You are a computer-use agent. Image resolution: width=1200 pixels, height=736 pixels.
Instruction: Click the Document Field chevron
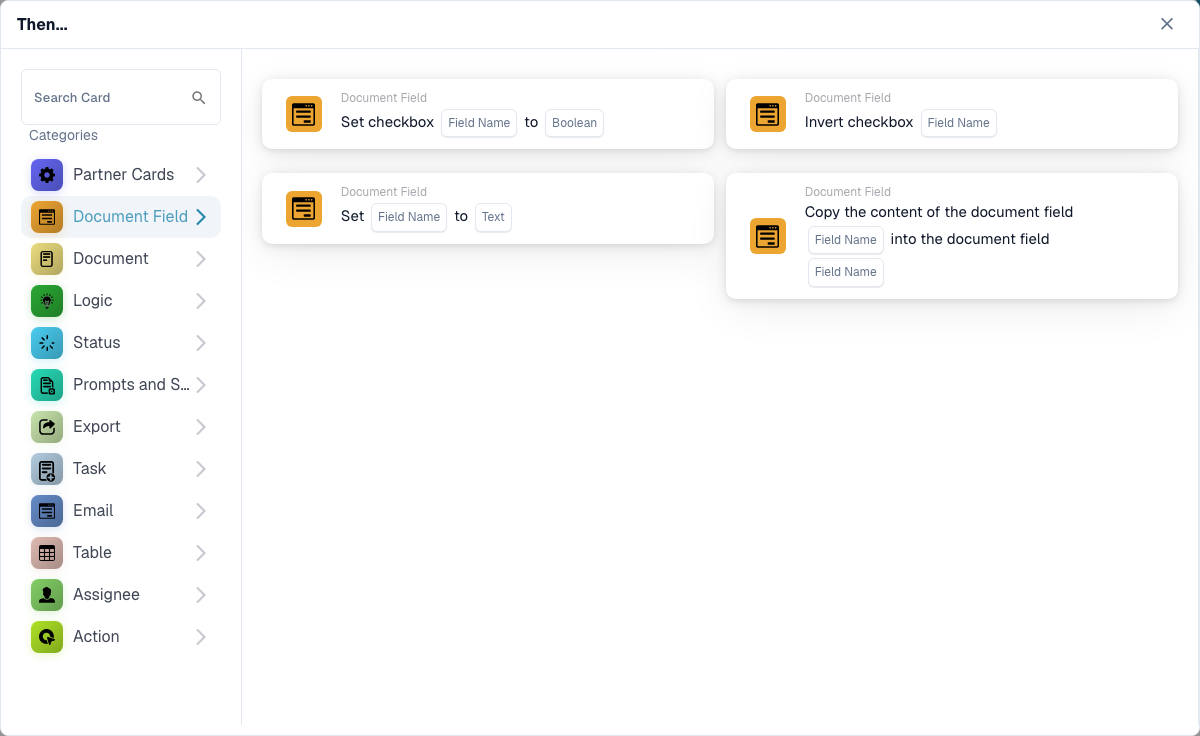[201, 217]
